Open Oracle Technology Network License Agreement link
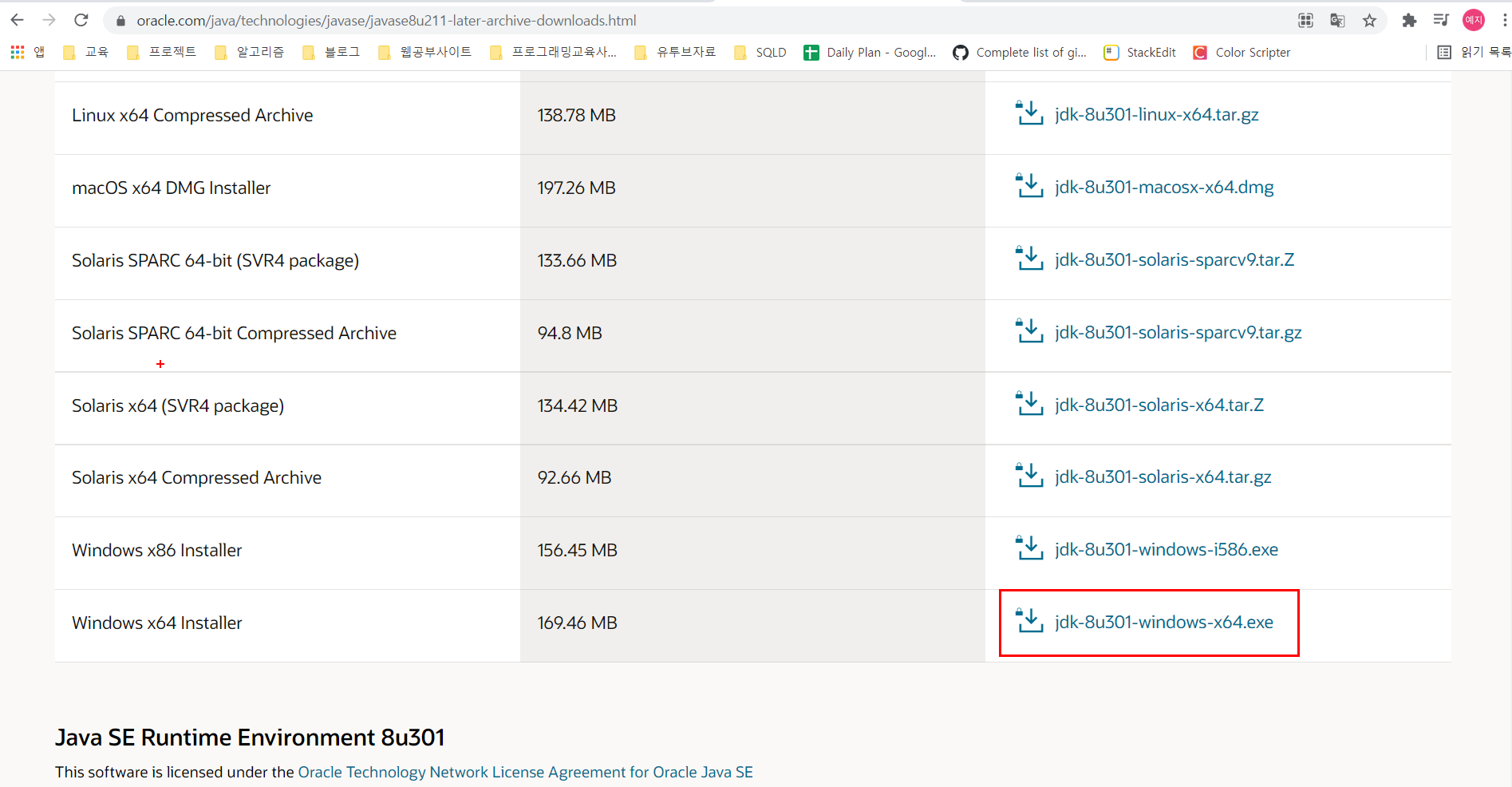Image resolution: width=1512 pixels, height=787 pixels. point(525,772)
